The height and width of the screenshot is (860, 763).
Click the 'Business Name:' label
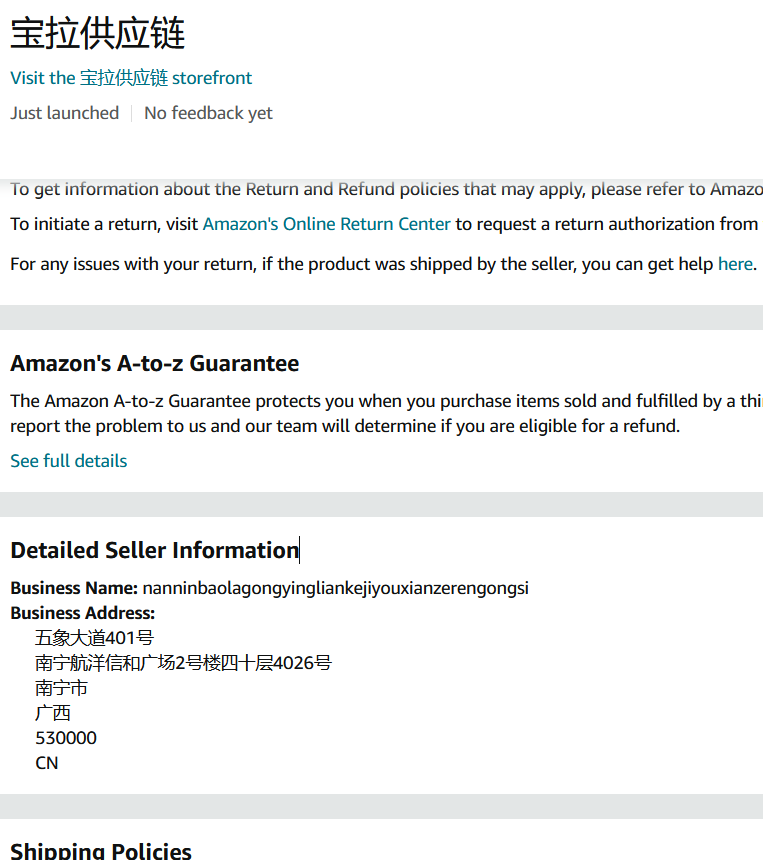click(x=74, y=588)
